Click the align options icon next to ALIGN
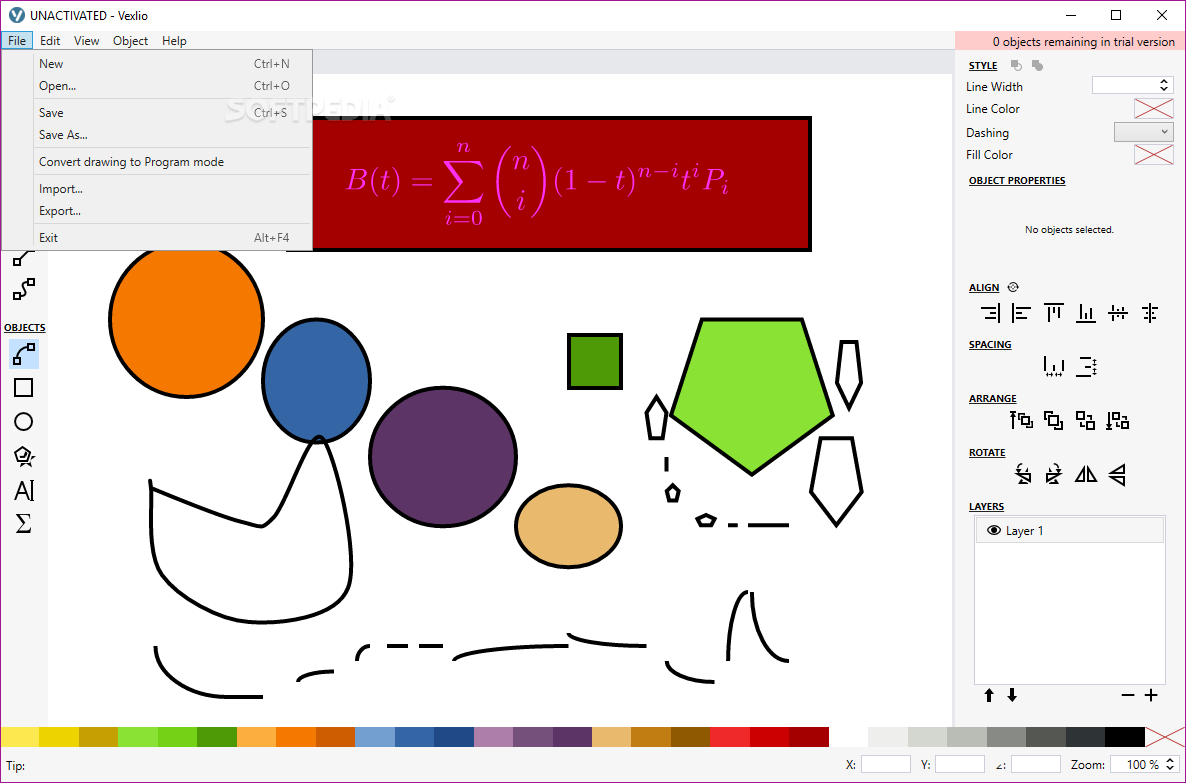The width and height of the screenshot is (1186, 783). [1014, 287]
